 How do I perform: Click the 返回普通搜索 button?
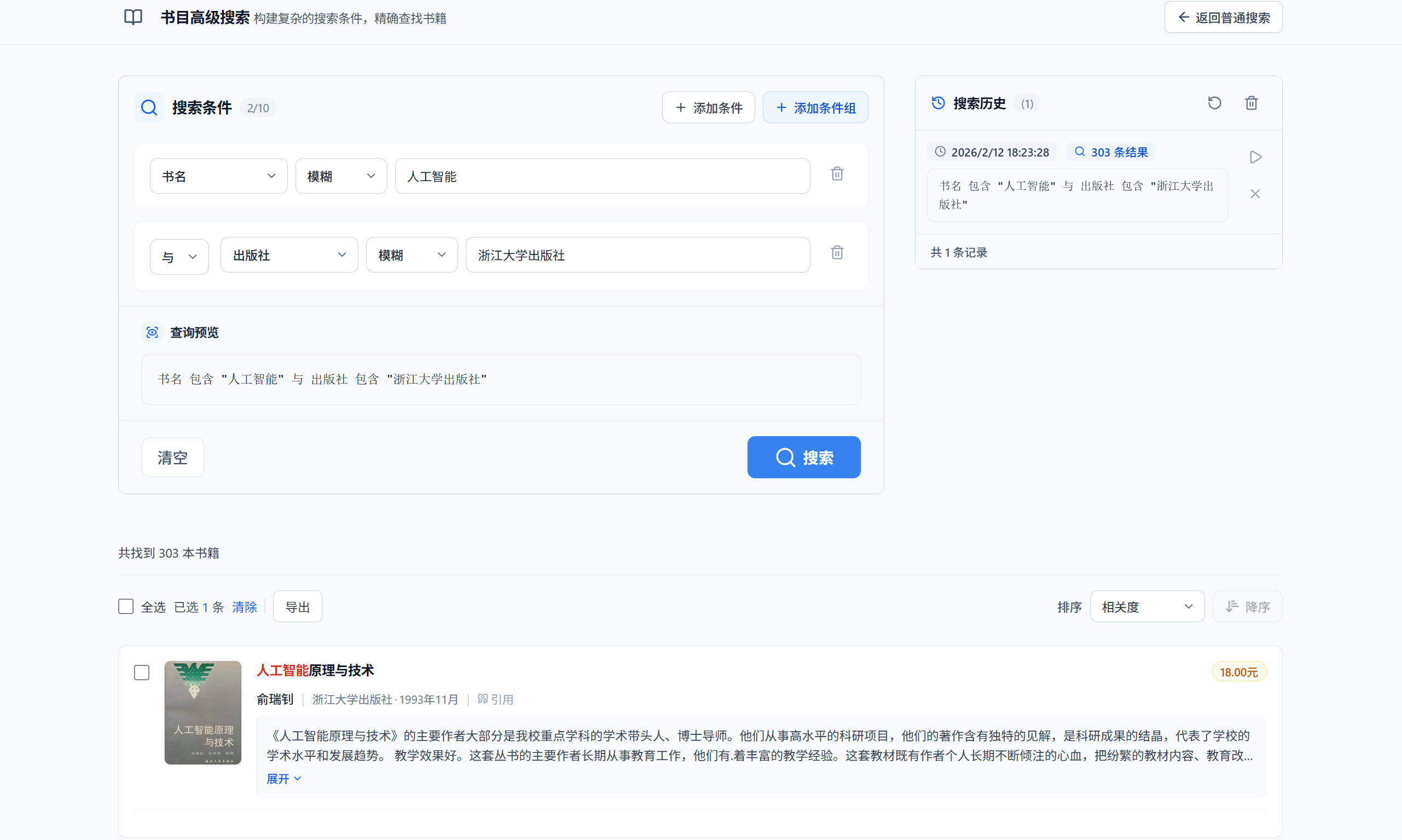click(x=1223, y=17)
